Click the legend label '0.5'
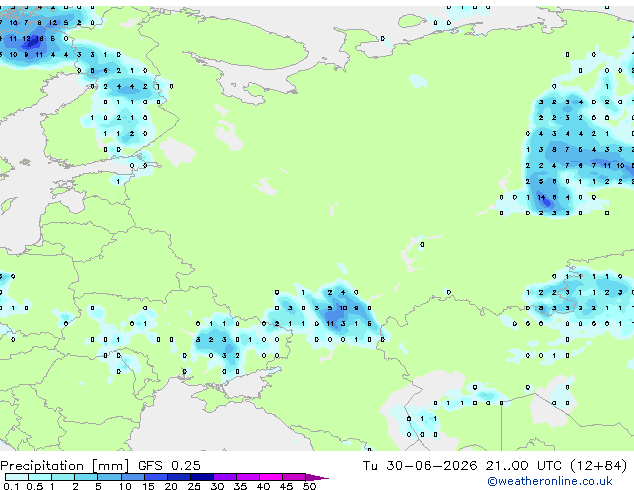This screenshot has width=634, height=490. pos(35,486)
